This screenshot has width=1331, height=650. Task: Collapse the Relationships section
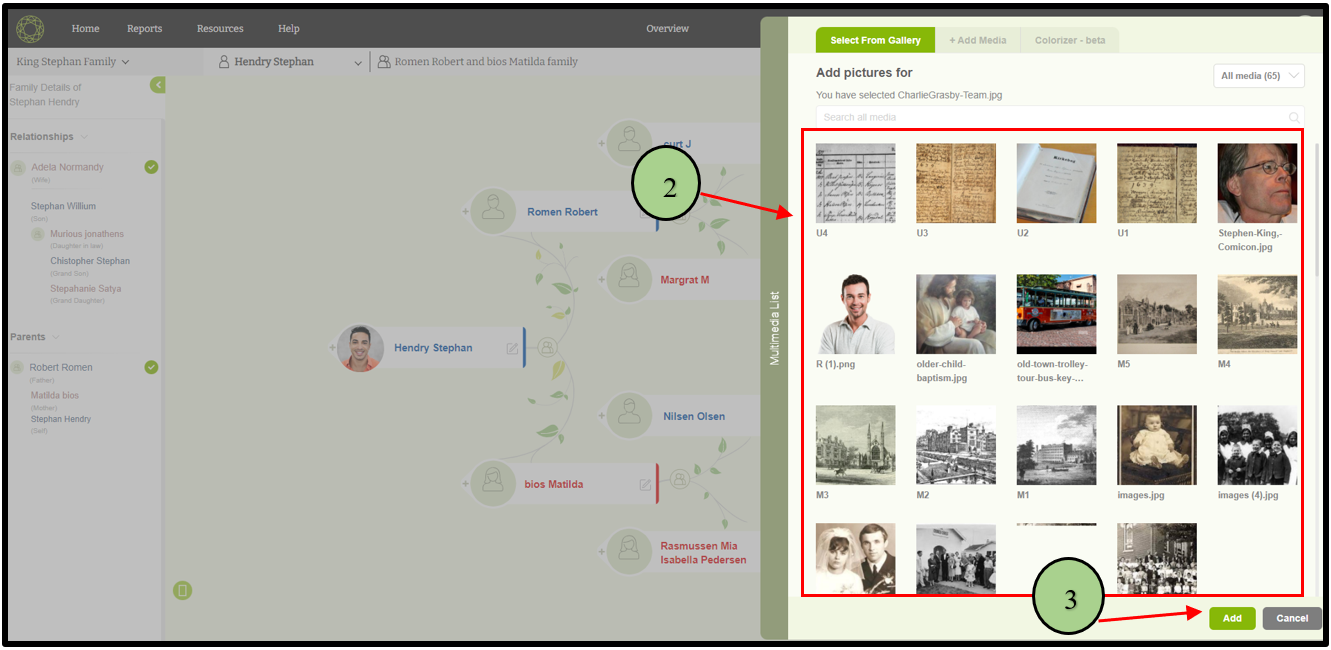[84, 137]
